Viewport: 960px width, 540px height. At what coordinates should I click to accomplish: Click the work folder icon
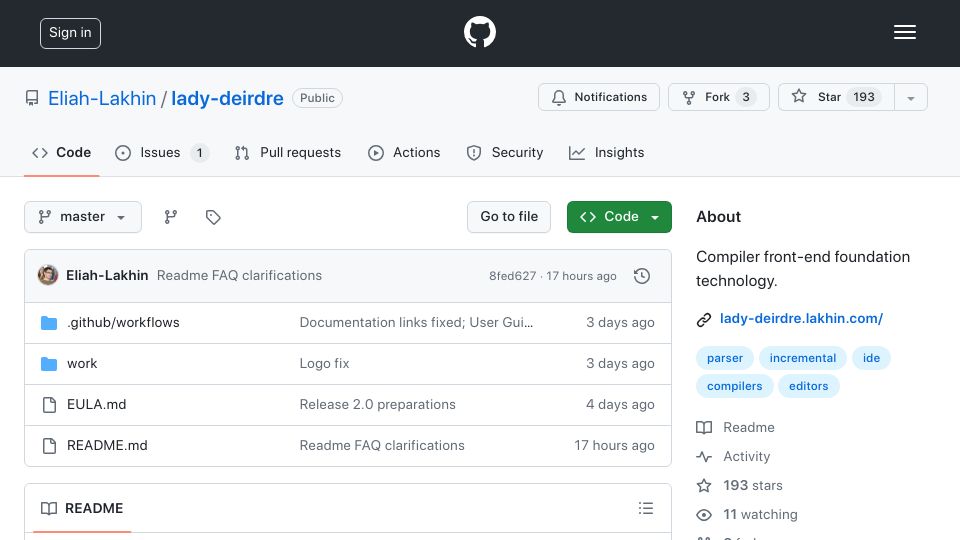(49, 364)
